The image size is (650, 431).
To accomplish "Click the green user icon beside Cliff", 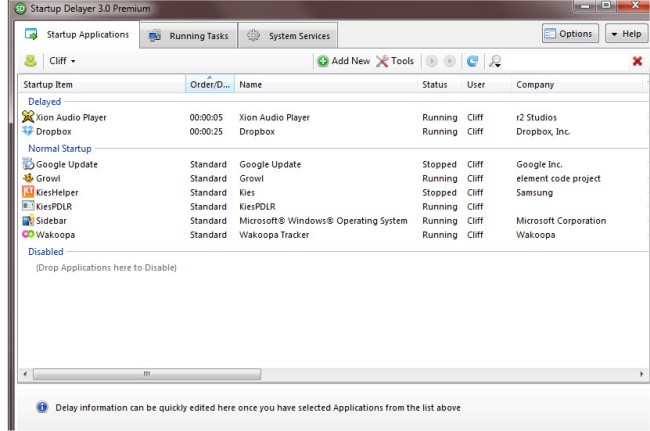I will [x=30, y=61].
